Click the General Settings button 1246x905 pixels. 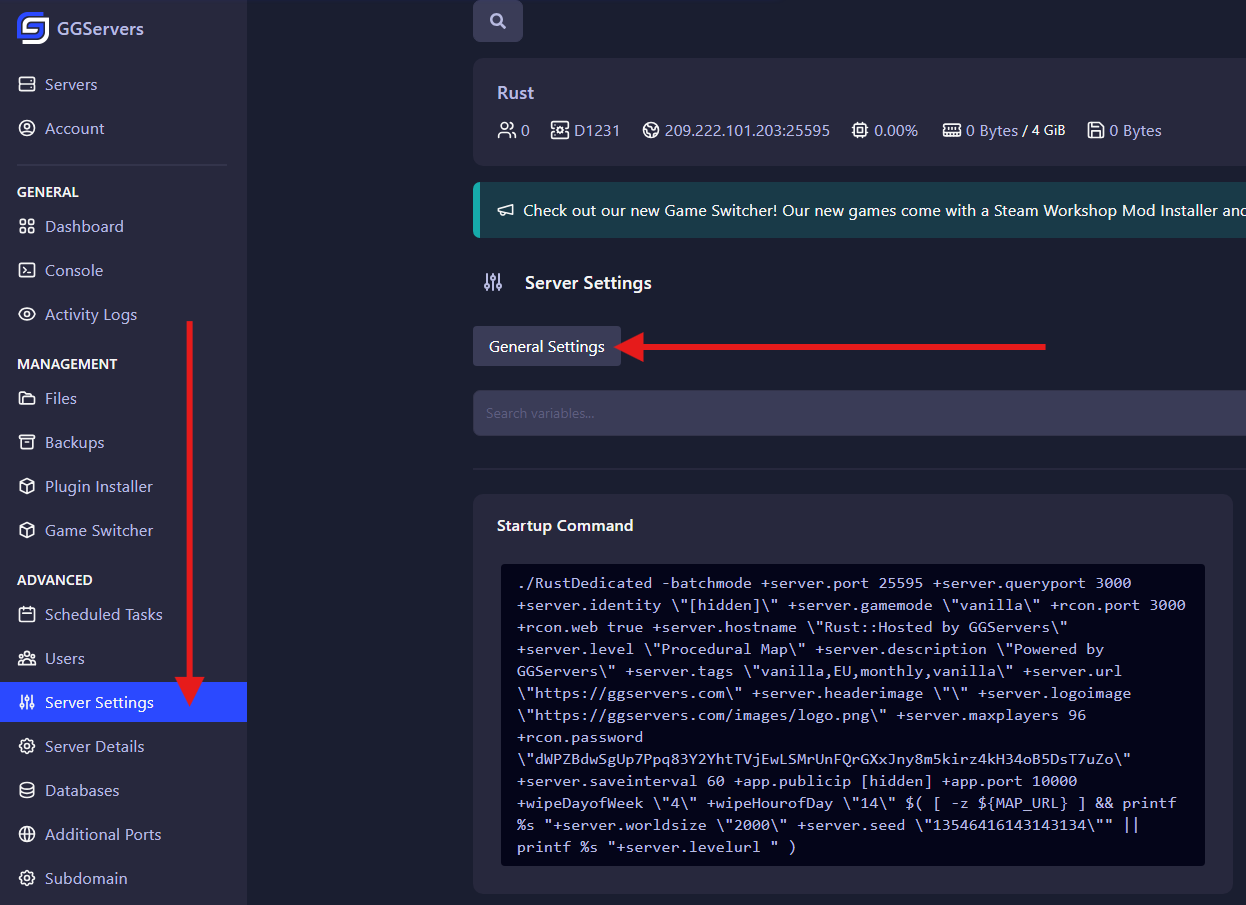(546, 346)
